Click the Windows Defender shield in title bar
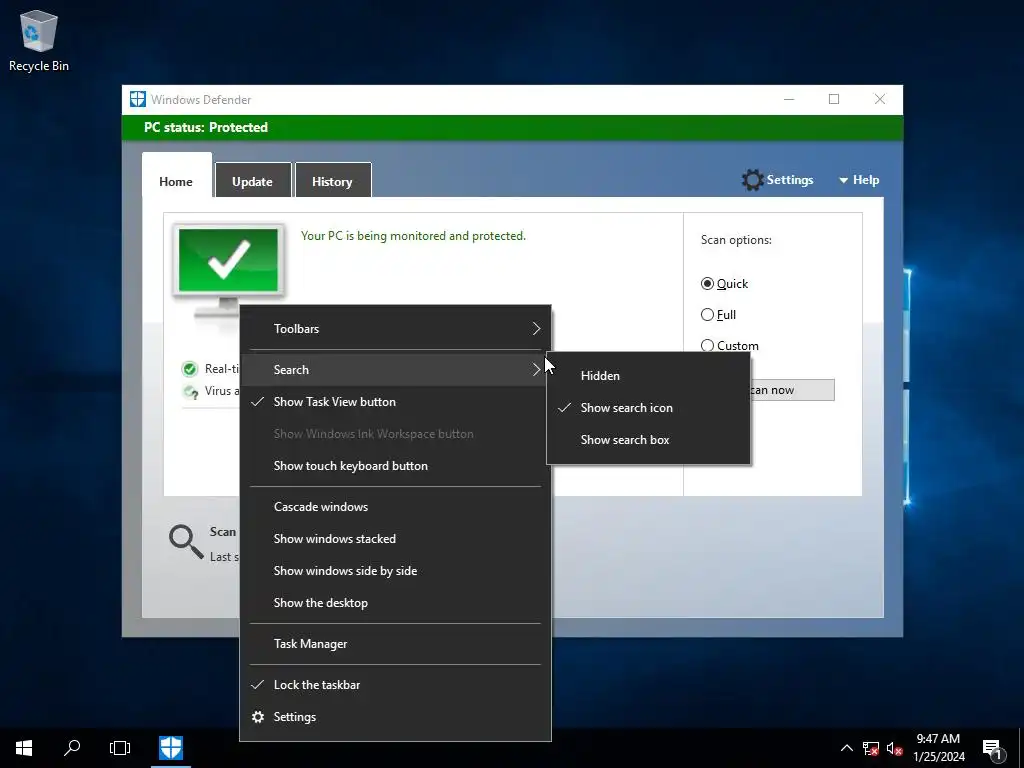This screenshot has height=768, width=1024. [137, 99]
